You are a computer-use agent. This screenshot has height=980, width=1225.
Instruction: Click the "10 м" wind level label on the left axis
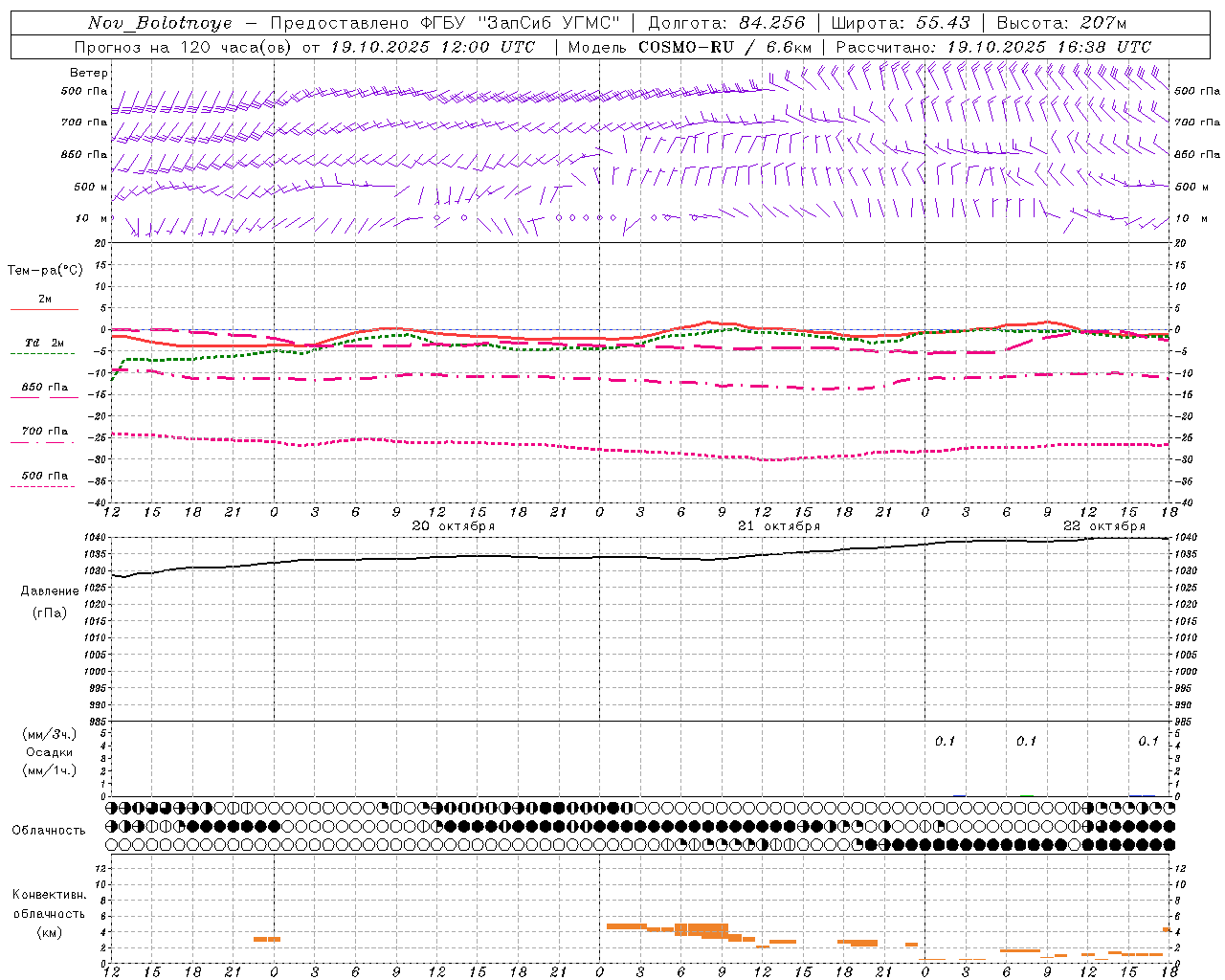coord(92,218)
